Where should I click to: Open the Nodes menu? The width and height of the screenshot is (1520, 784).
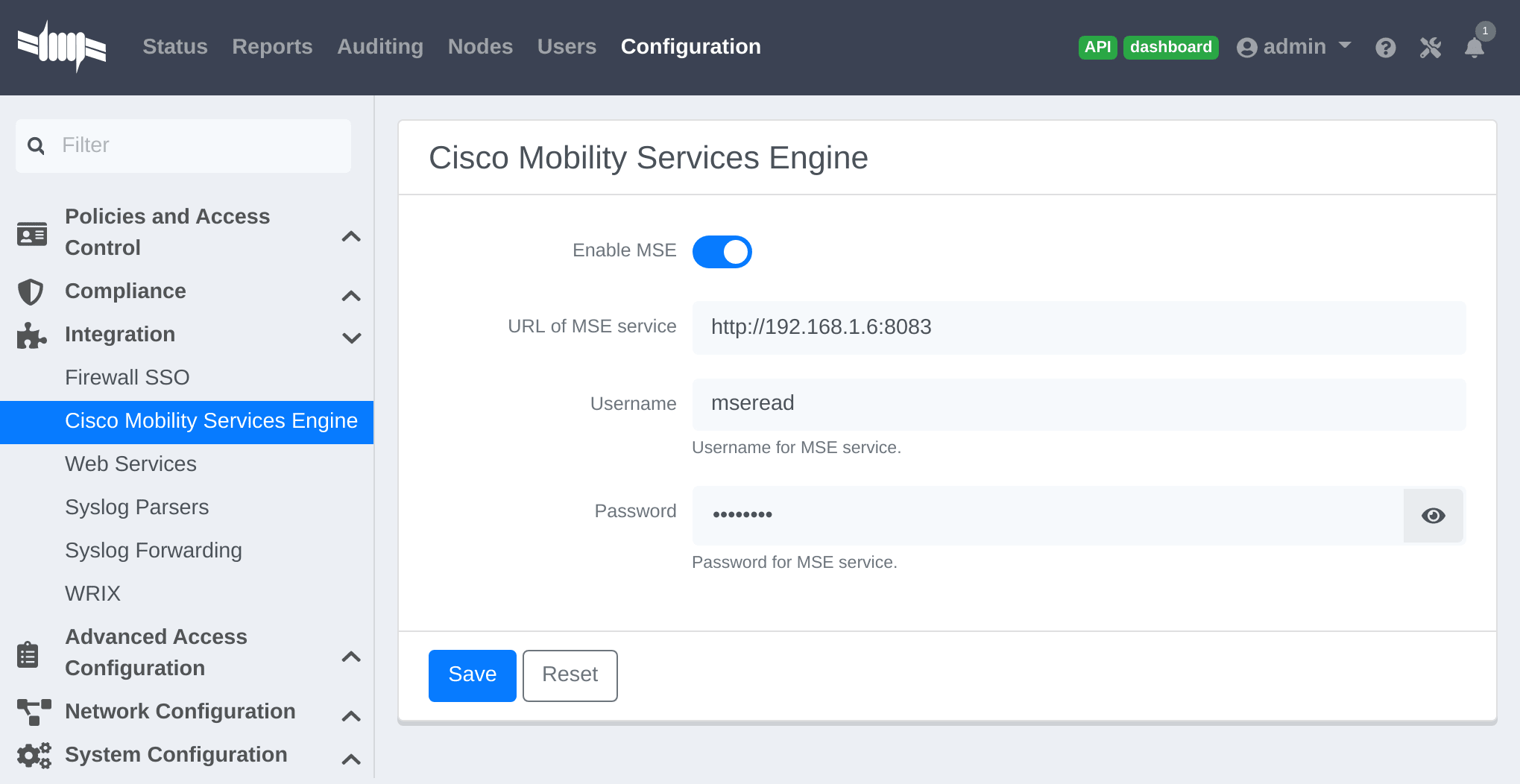[480, 47]
